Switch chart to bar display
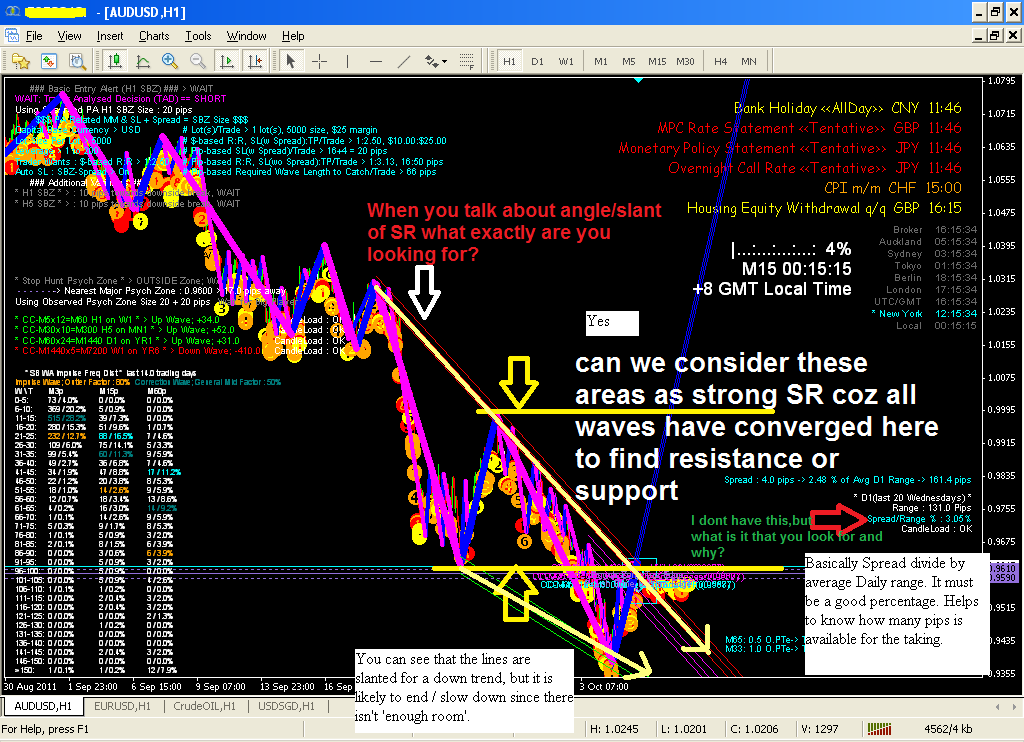Screen dimensions: 1024x742 click(115, 61)
